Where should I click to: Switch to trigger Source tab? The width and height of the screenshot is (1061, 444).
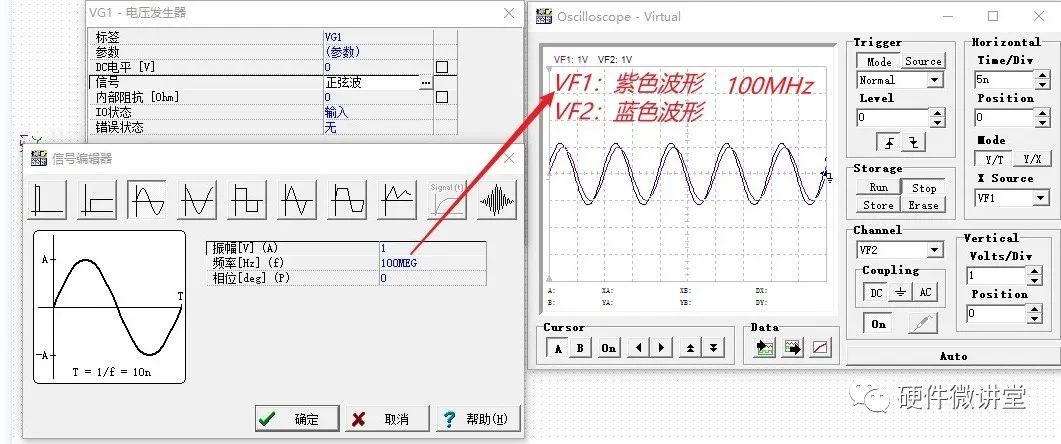(x=923, y=61)
